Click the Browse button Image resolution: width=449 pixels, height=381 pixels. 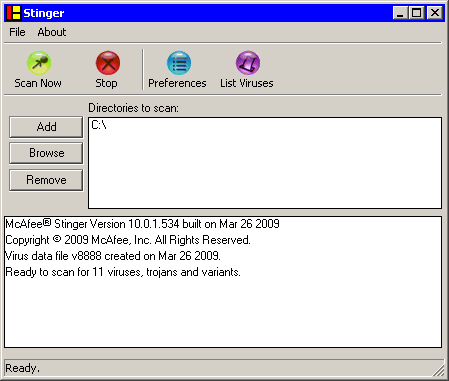pyautogui.click(x=46, y=153)
